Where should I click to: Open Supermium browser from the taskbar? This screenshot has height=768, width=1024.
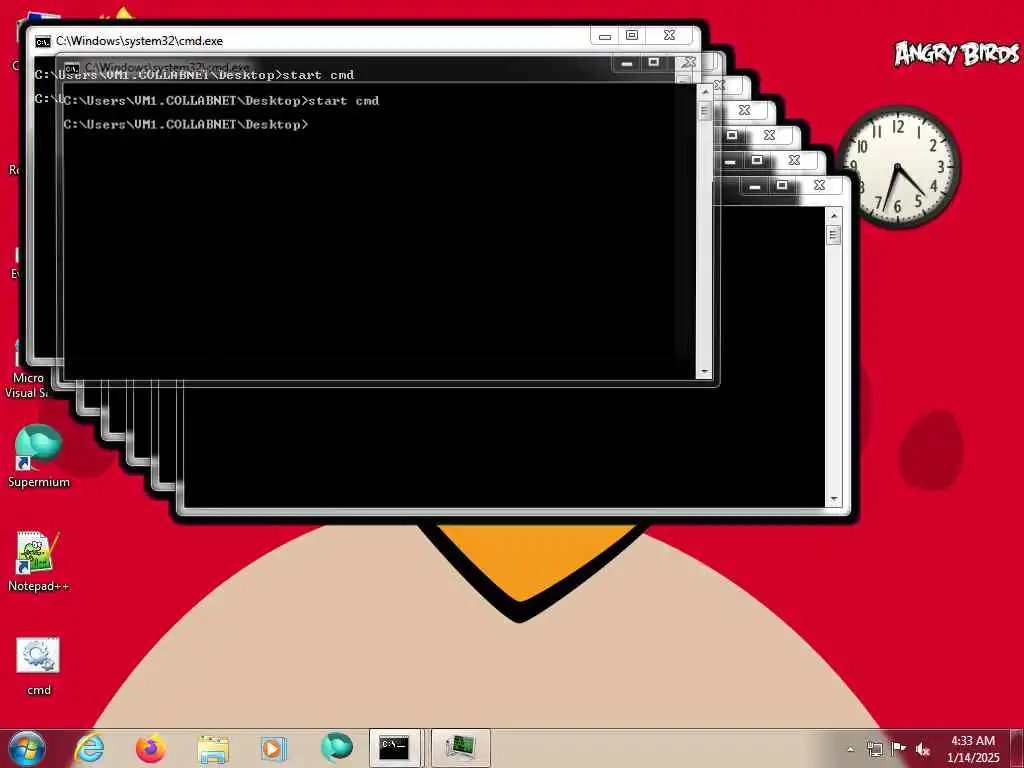tap(336, 748)
